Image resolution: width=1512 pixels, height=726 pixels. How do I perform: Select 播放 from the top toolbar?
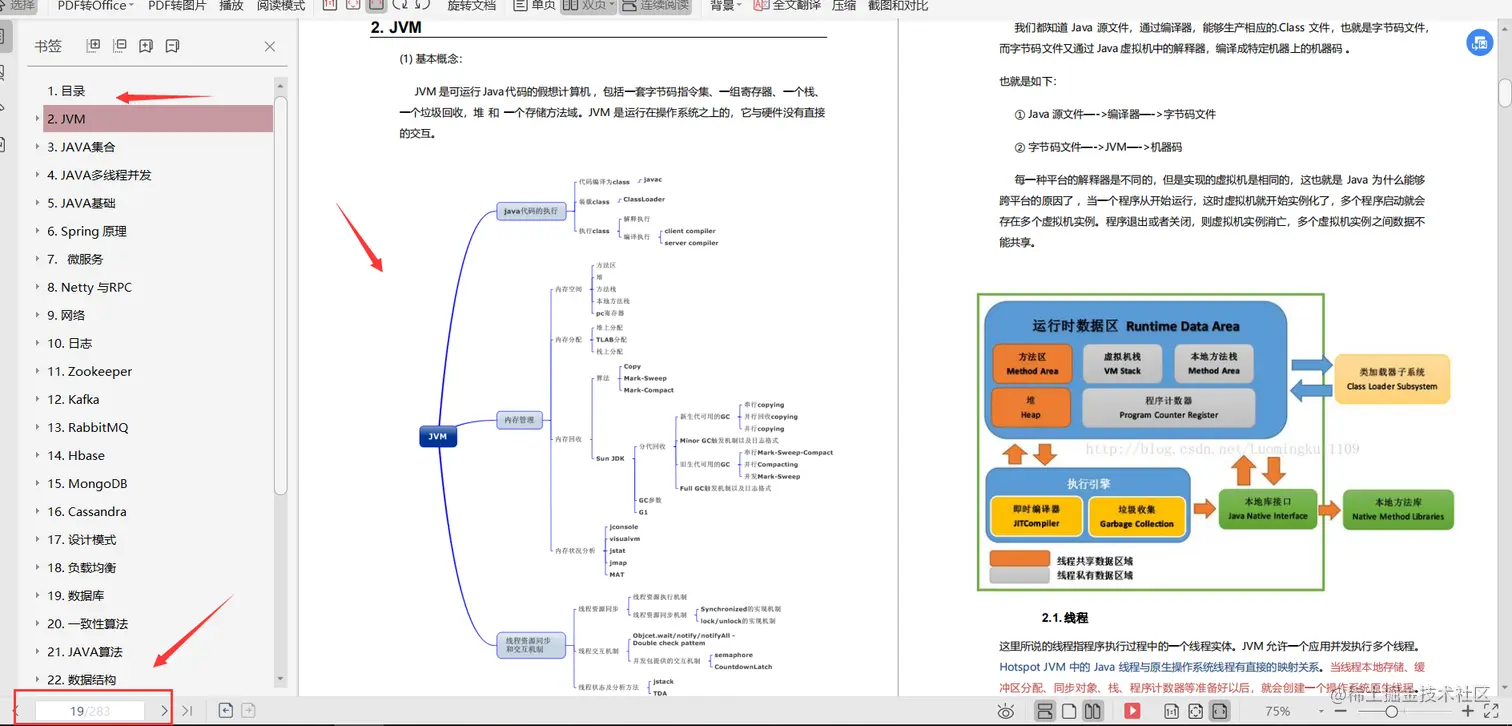[x=230, y=6]
